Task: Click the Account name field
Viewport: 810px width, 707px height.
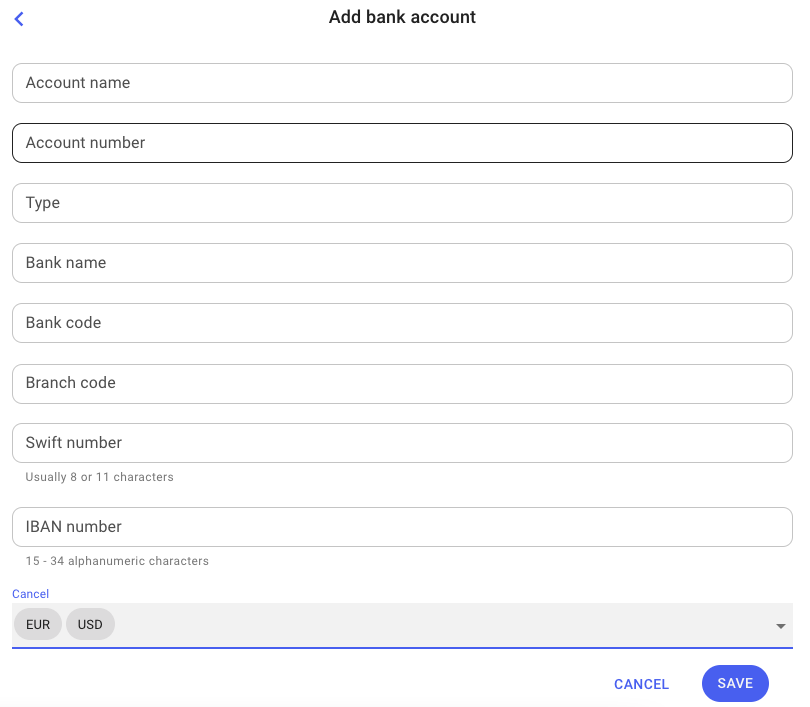Action: pyautogui.click(x=402, y=83)
